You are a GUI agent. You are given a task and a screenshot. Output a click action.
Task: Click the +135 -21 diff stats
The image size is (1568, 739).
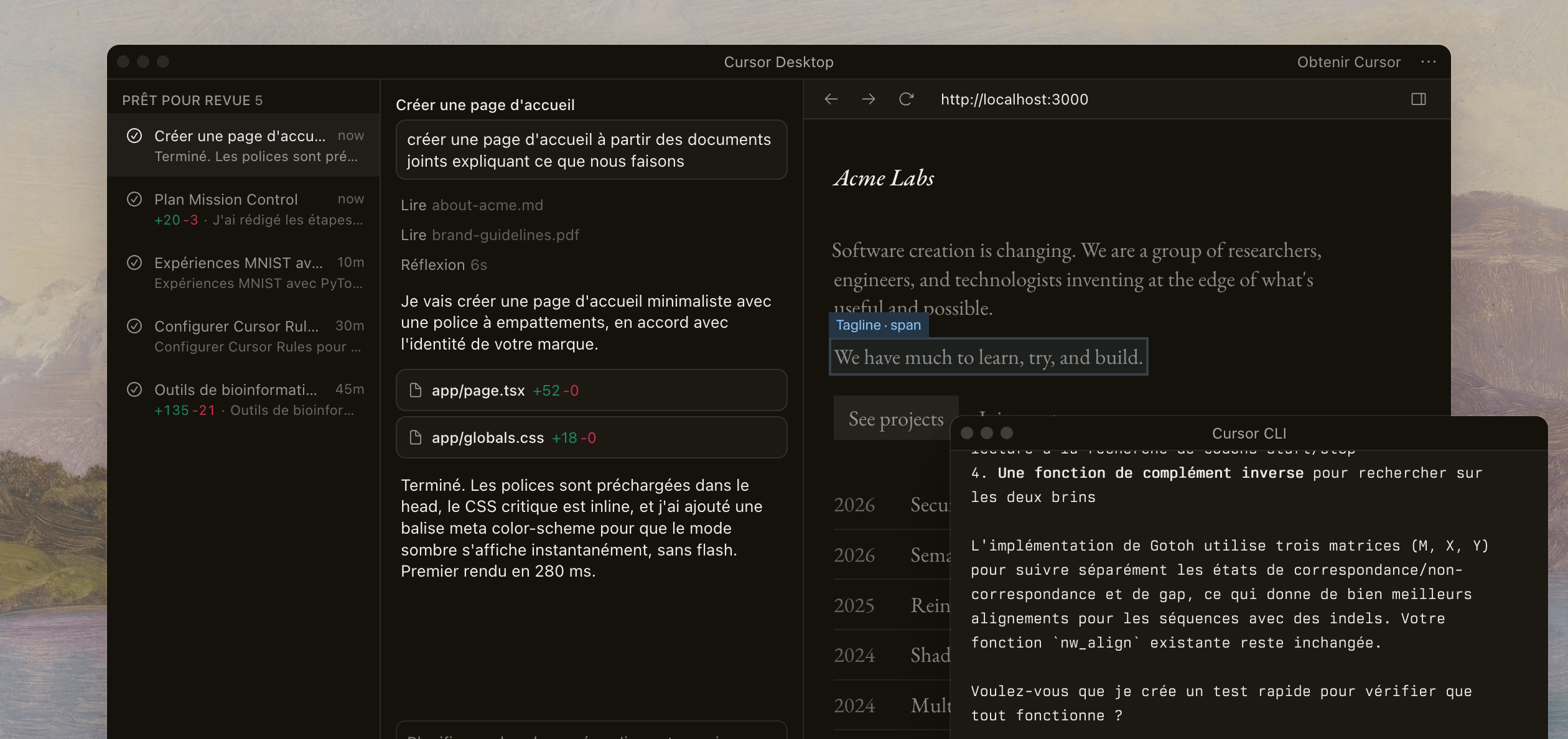[x=185, y=411]
